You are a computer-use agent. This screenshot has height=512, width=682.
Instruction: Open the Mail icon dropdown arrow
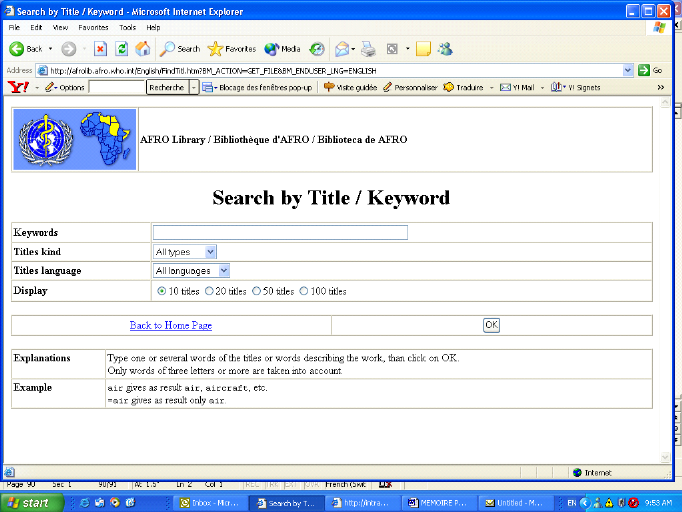353,49
